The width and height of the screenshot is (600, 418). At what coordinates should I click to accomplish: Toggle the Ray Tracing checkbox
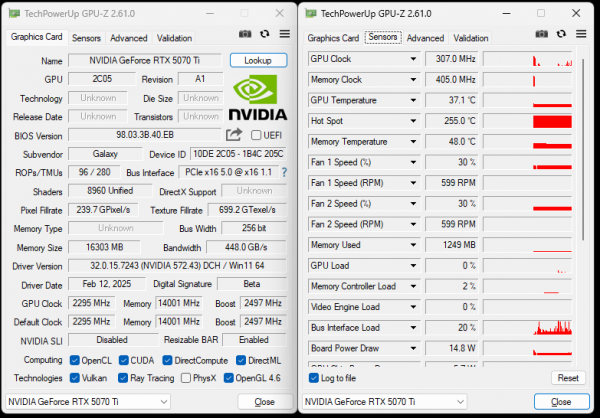point(123,378)
